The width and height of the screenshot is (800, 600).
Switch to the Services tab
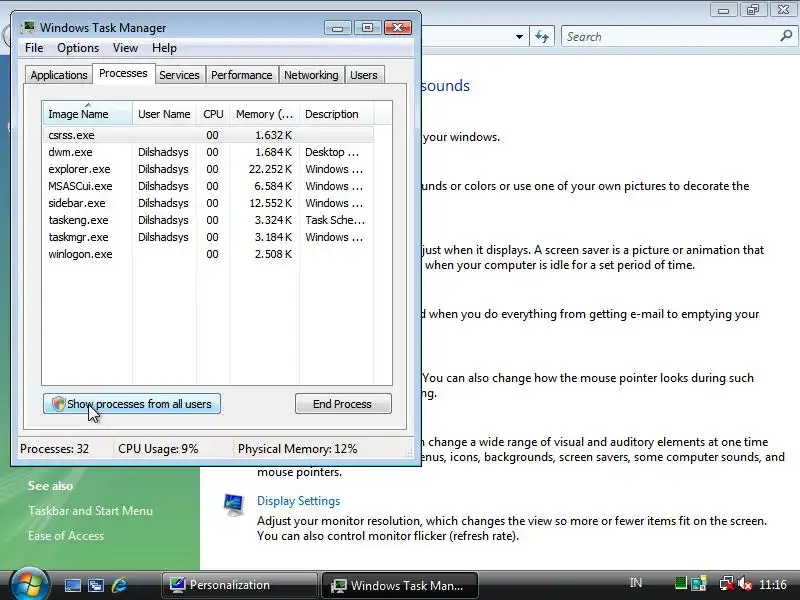pos(179,75)
